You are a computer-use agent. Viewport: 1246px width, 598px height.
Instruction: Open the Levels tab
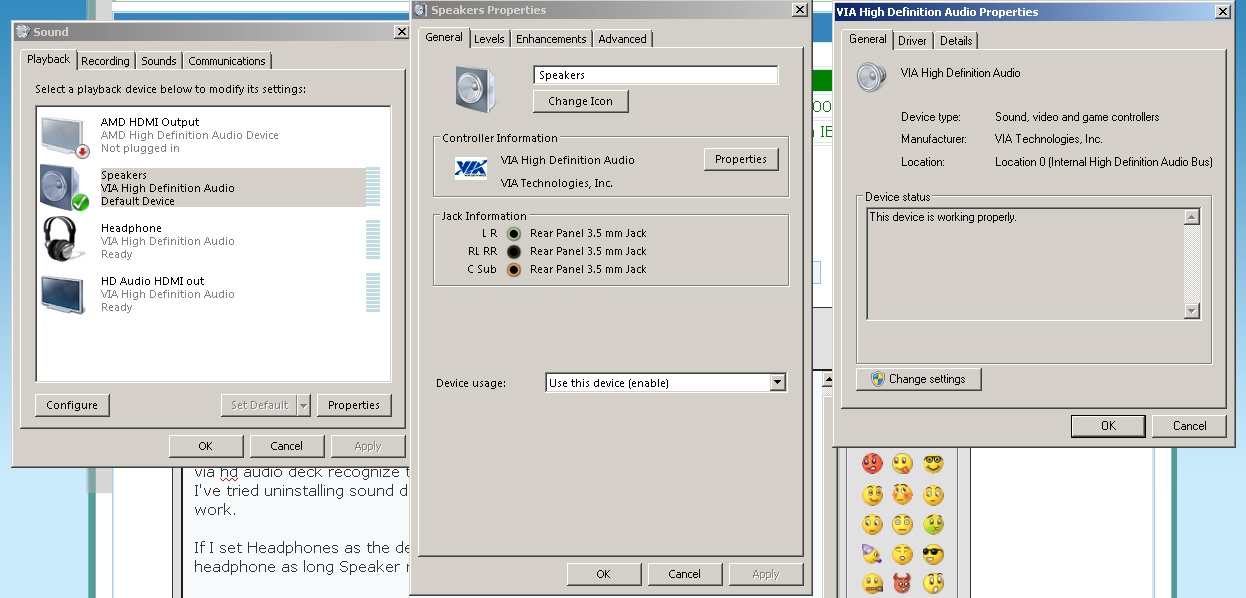click(489, 39)
